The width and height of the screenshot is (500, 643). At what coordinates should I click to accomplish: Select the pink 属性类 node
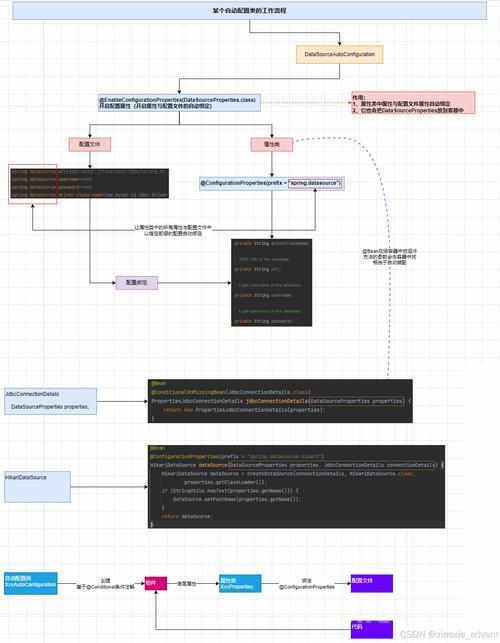coord(272,144)
